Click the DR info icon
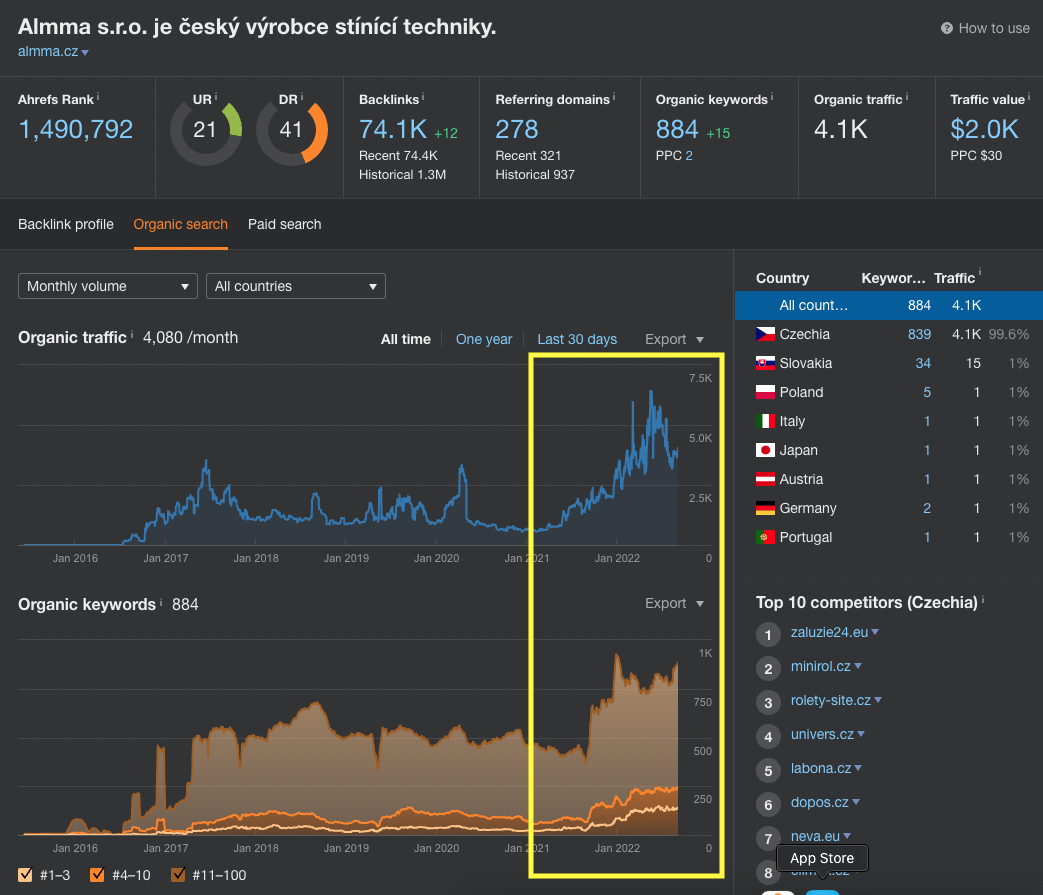 click(301, 97)
